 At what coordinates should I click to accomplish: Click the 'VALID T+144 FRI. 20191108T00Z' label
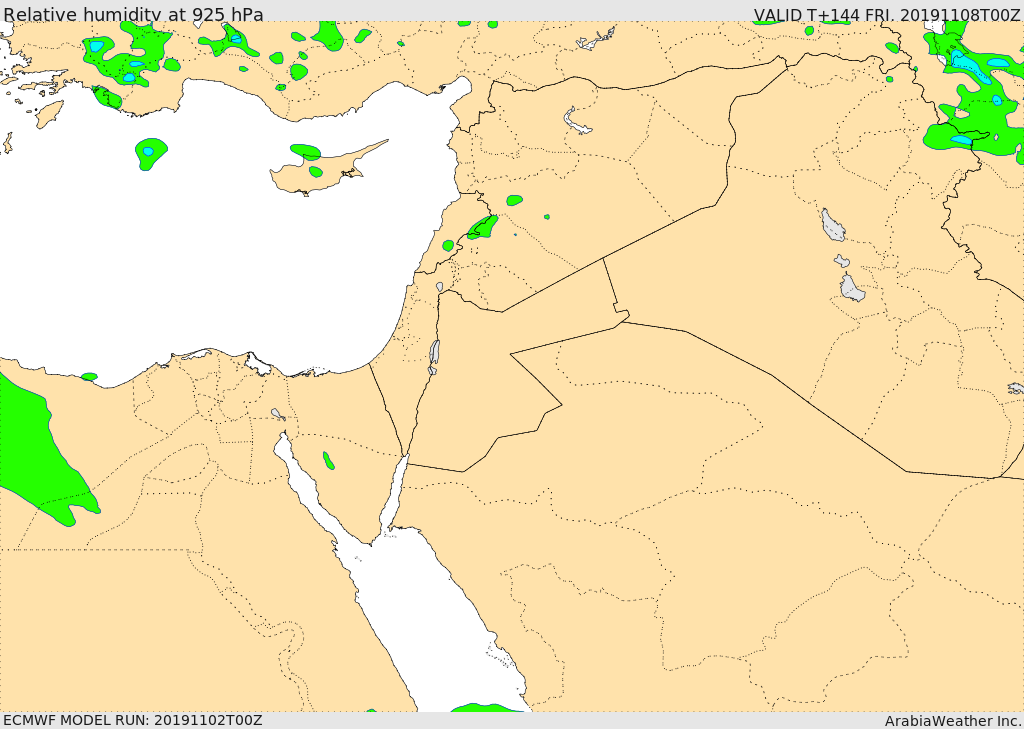tap(888, 14)
